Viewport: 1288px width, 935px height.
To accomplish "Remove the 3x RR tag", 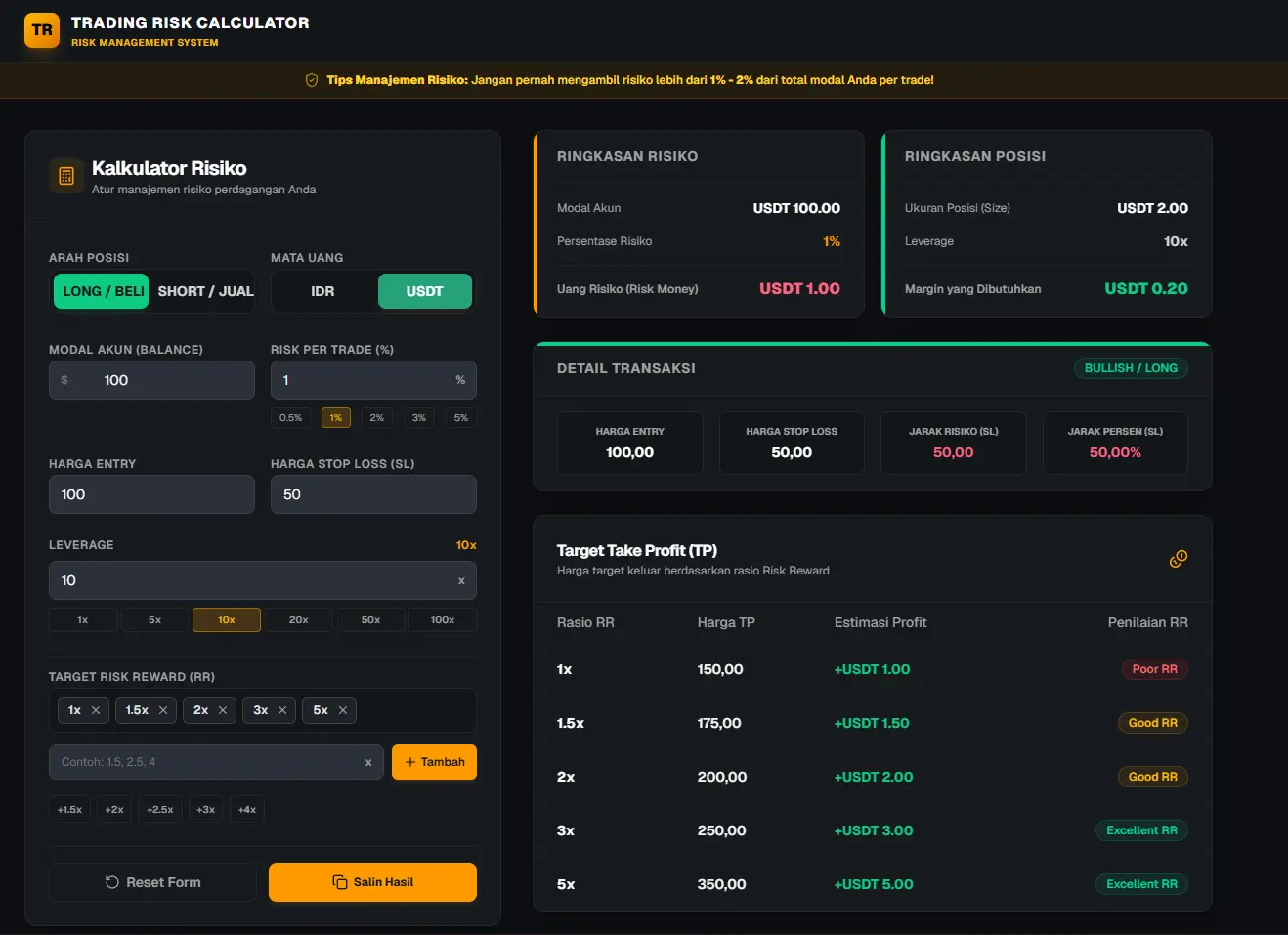I will (282, 710).
